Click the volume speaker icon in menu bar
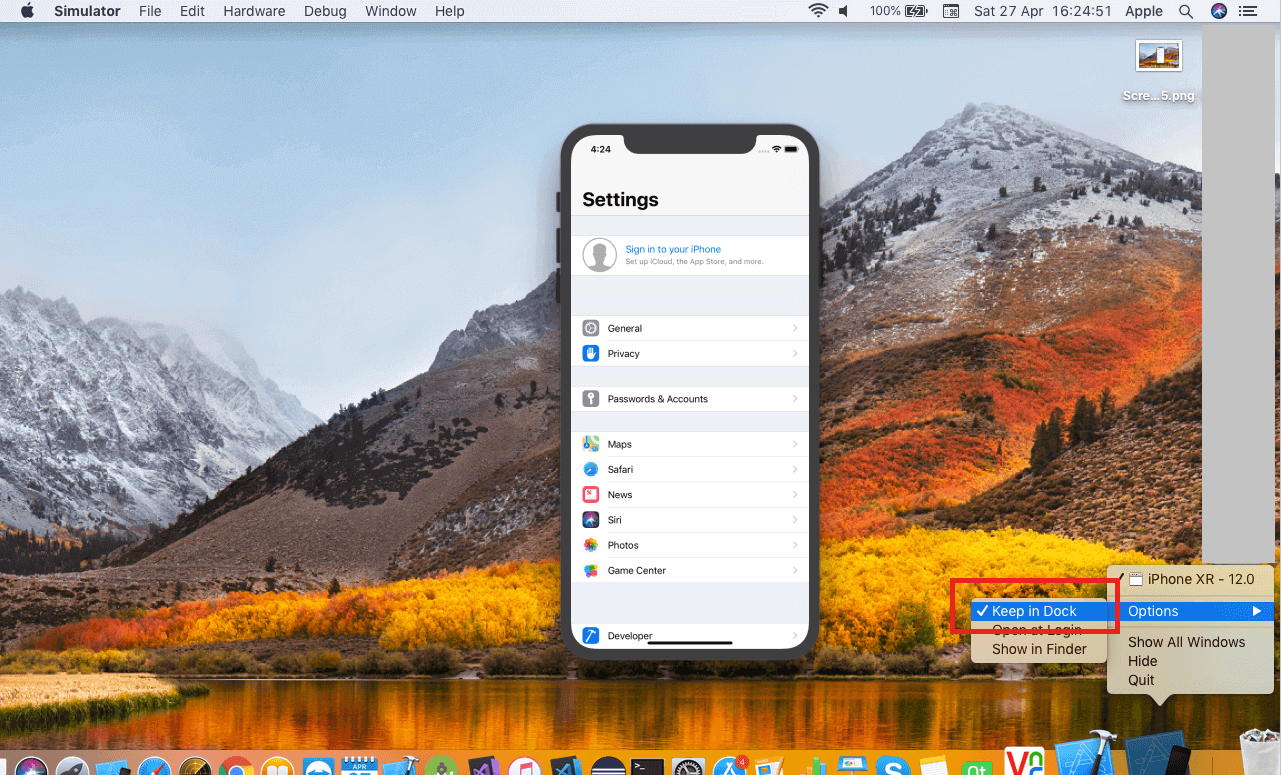The image size is (1281, 775). pyautogui.click(x=844, y=11)
